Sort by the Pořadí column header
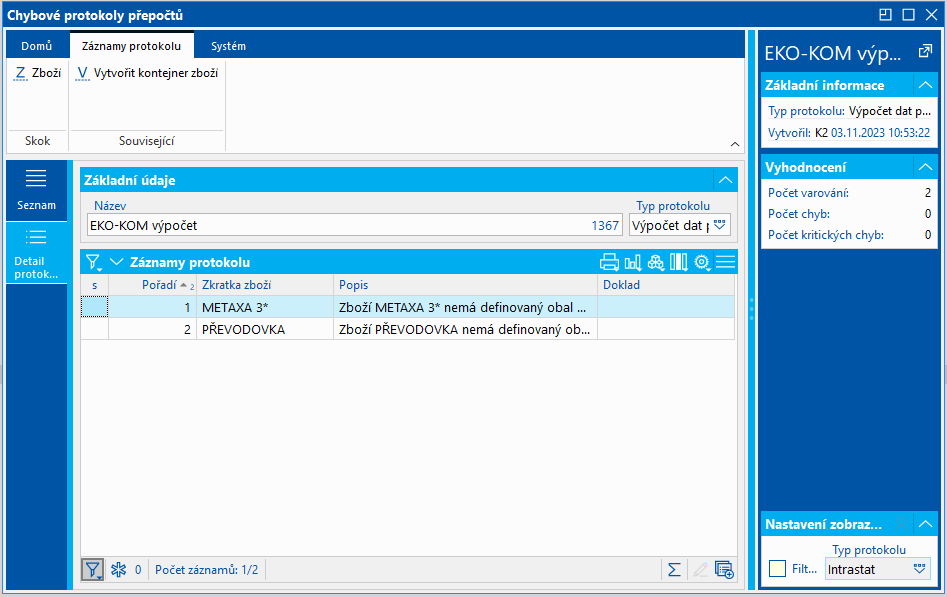 click(x=153, y=285)
